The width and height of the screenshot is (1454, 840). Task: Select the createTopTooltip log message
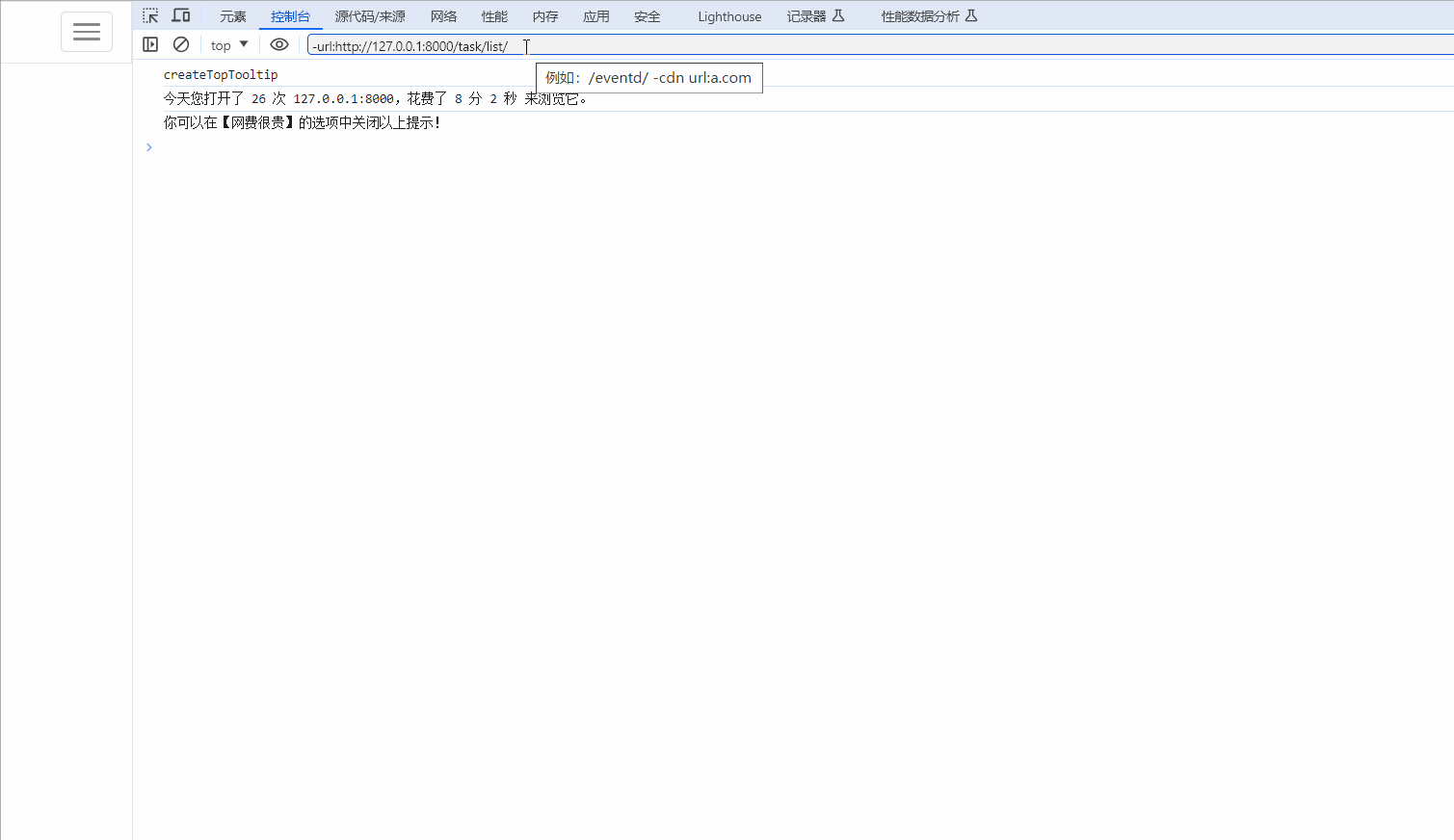pos(221,74)
